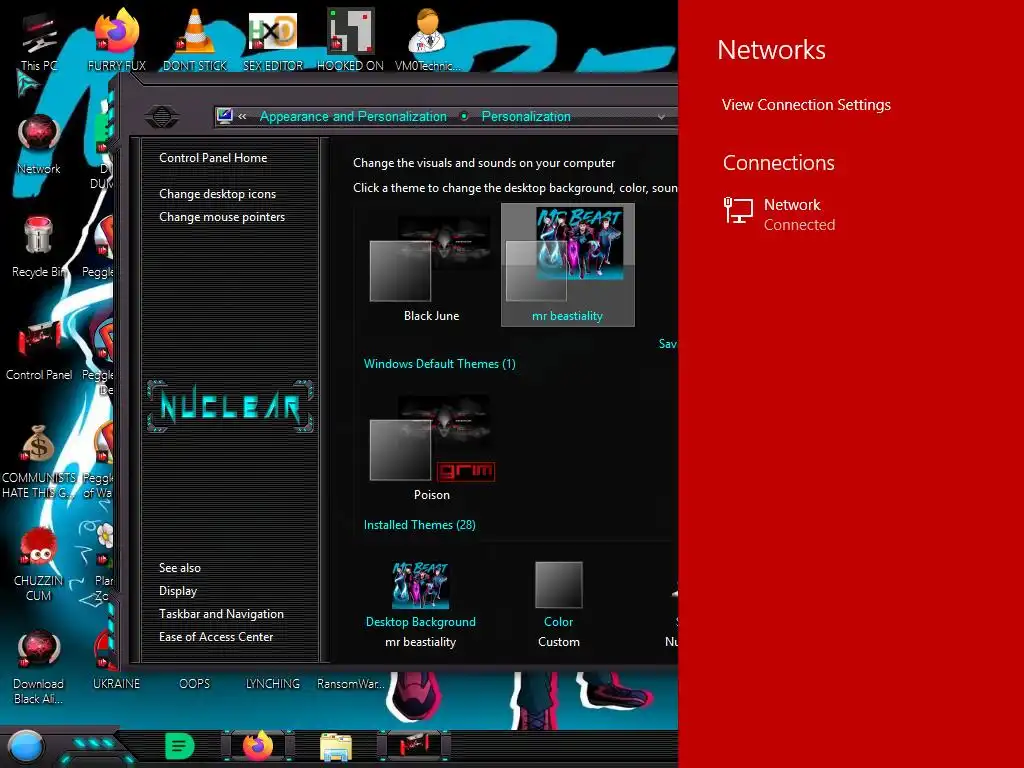Image resolution: width=1024 pixels, height=768 pixels.
Task: Collapse the Installed Themes (28) group
Action: click(x=419, y=524)
